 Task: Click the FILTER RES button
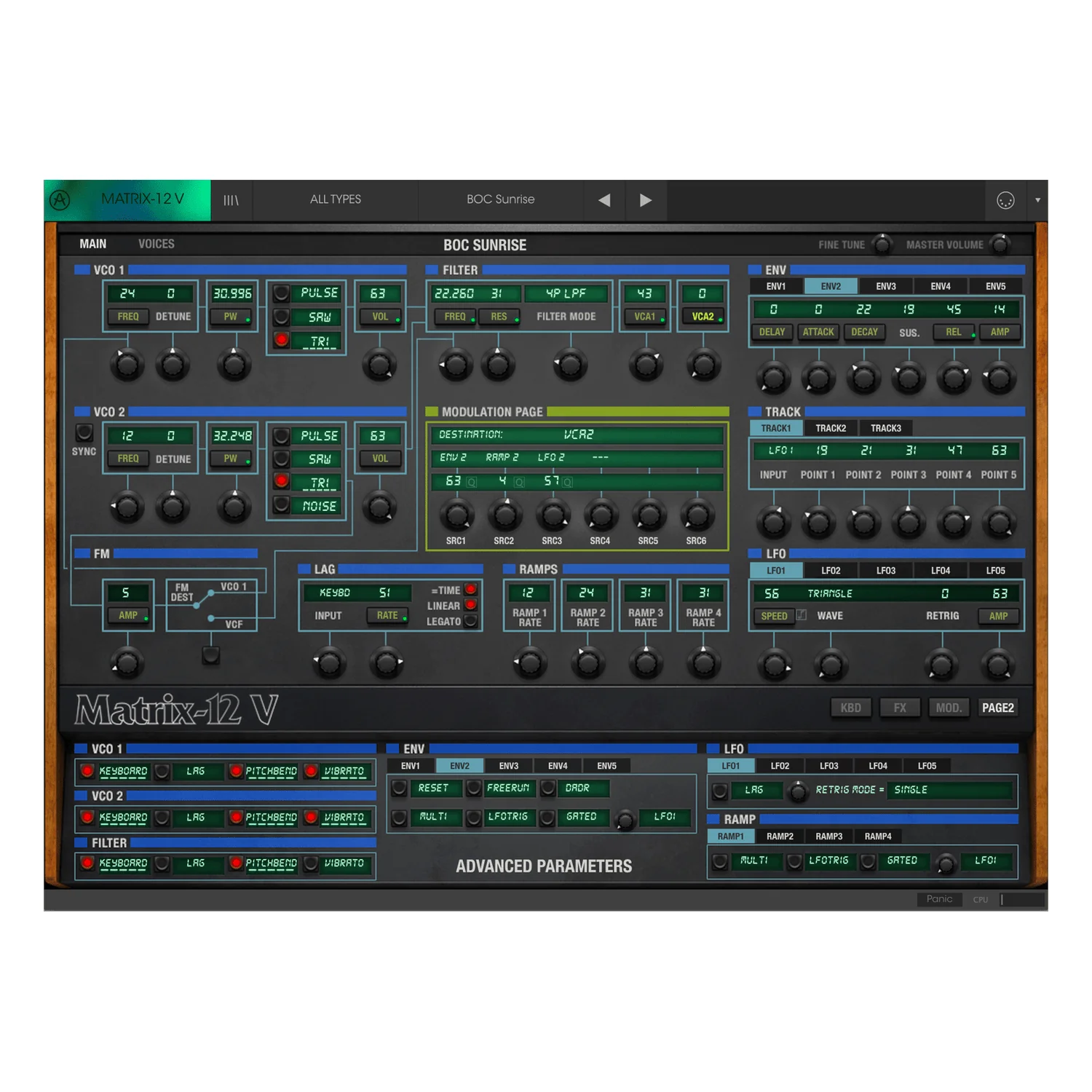[x=499, y=317]
